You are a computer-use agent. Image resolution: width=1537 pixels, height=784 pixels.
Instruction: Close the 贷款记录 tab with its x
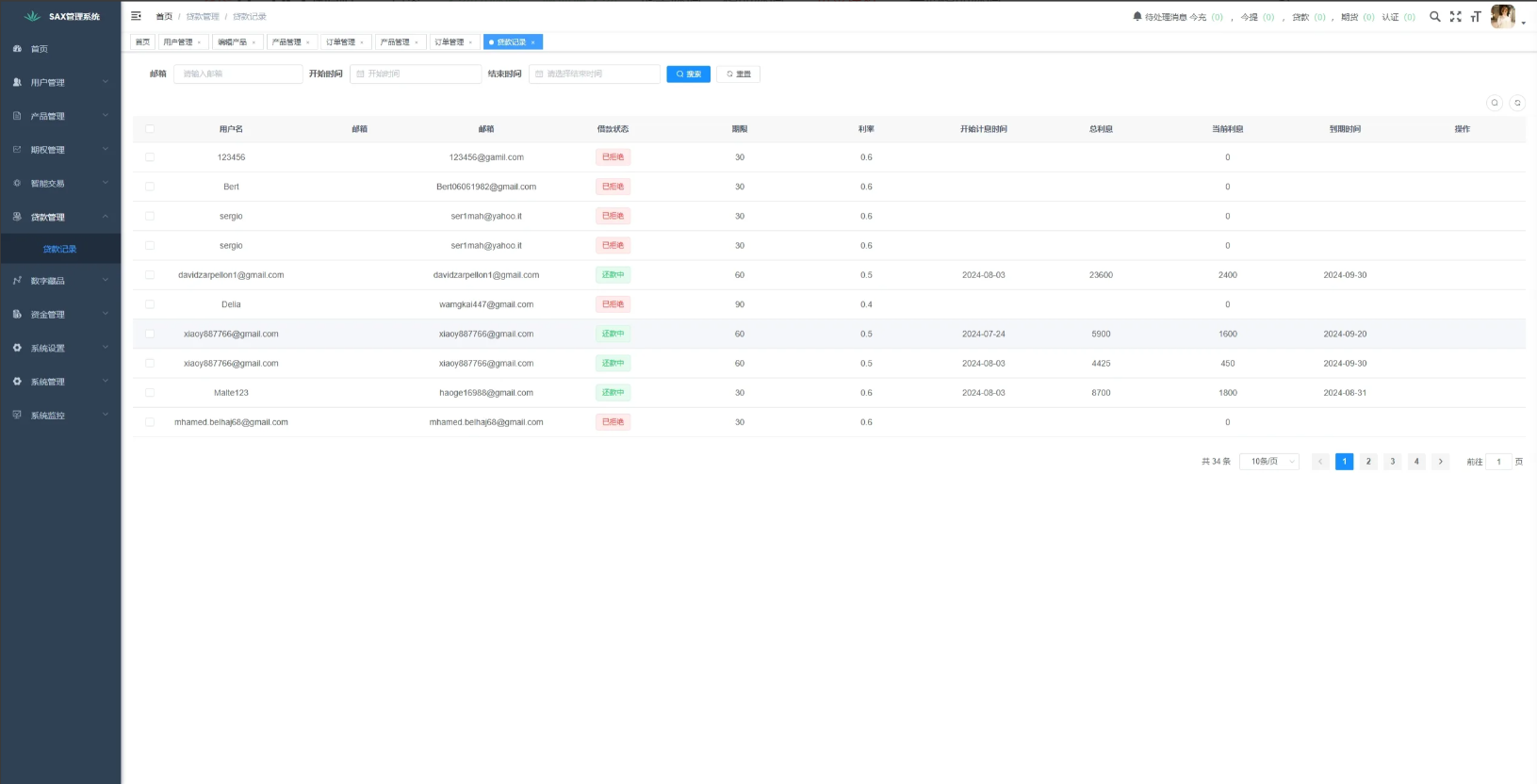532,42
